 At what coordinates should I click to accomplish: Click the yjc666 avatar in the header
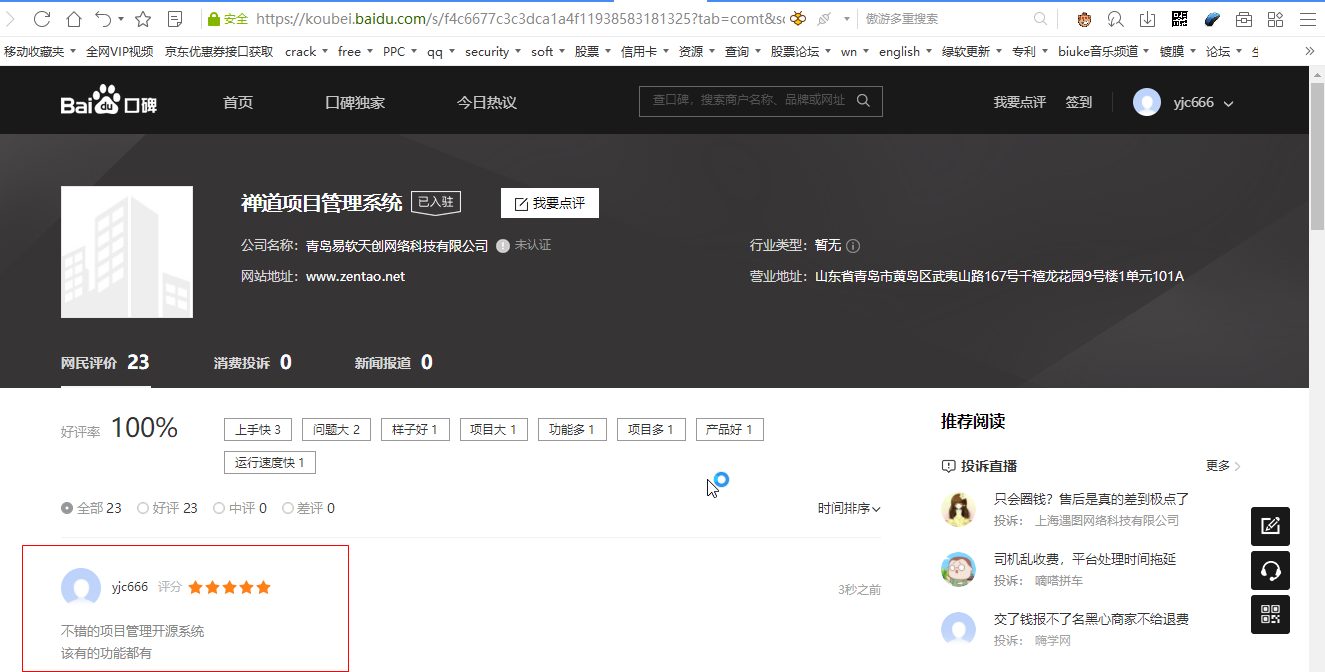point(1147,102)
